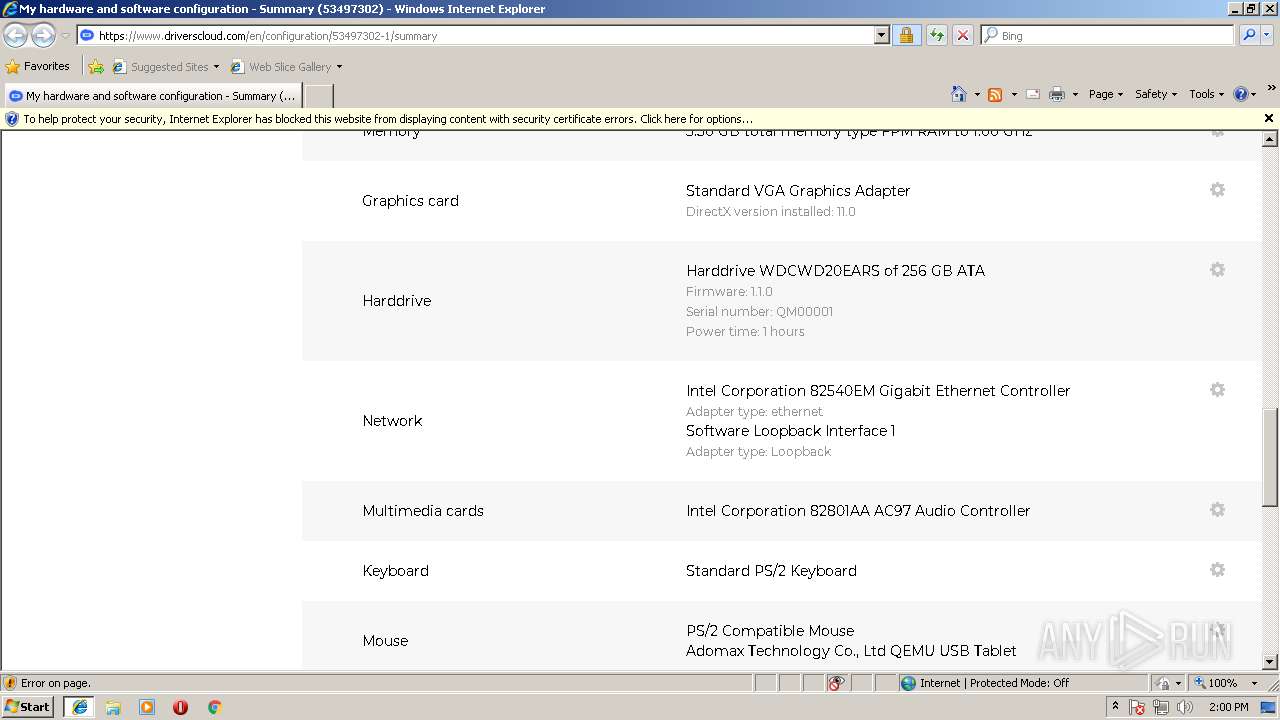Launch Google Chrome from the taskbar
This screenshot has width=1280, height=720.
click(x=214, y=707)
